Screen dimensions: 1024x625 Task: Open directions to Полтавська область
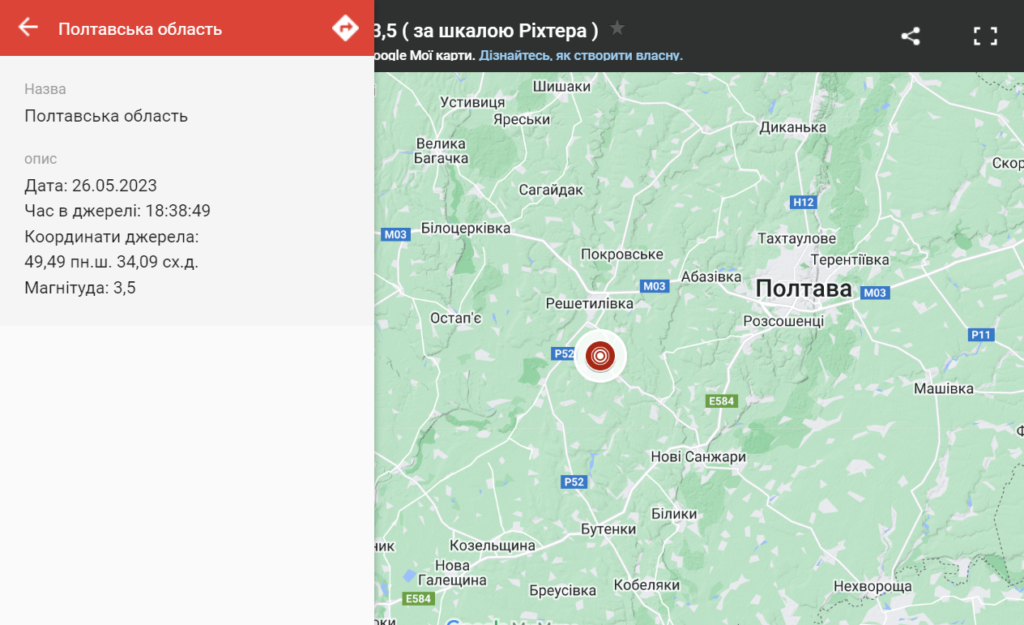tap(345, 28)
